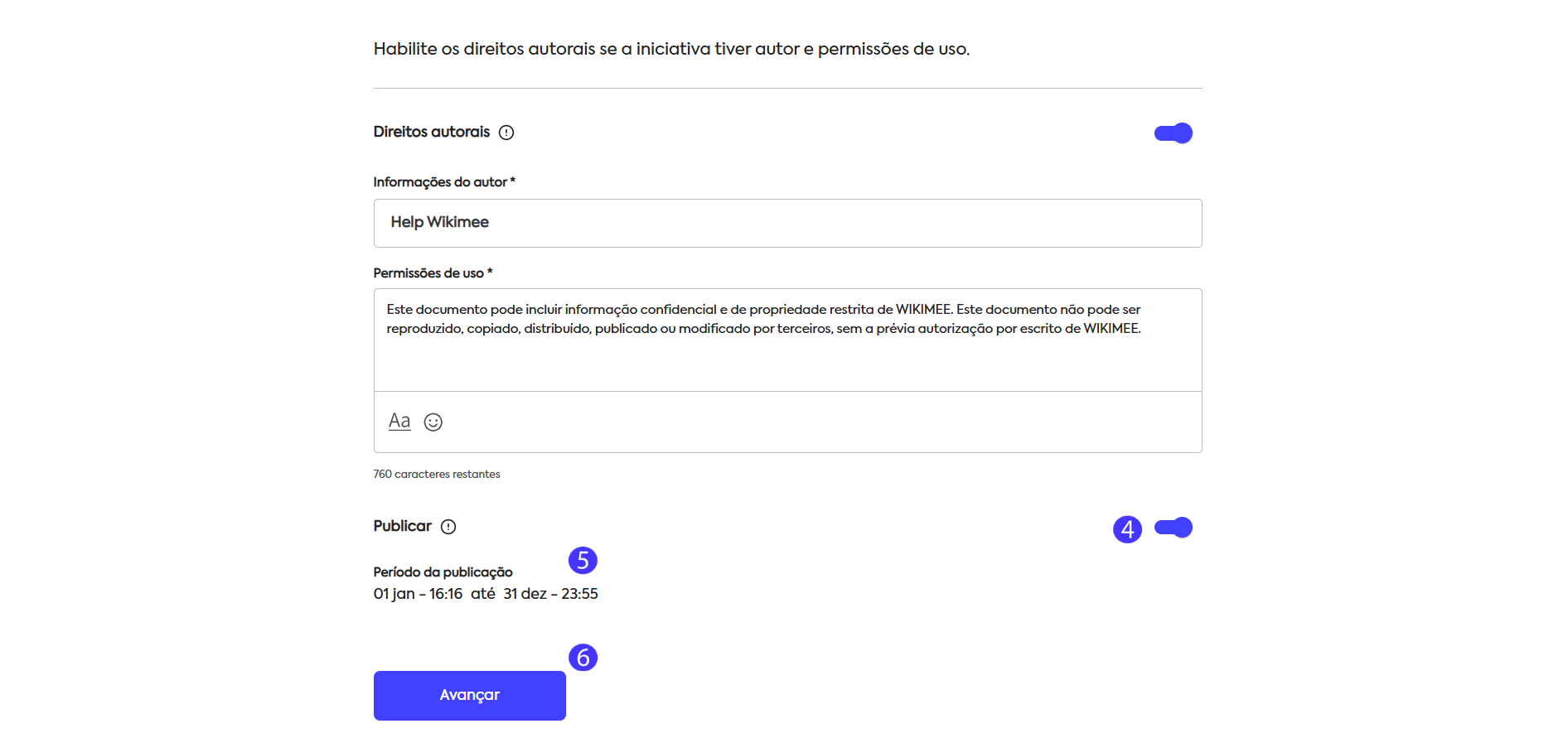Click the numbered step 6 badge
1568x738 pixels.
(x=583, y=658)
